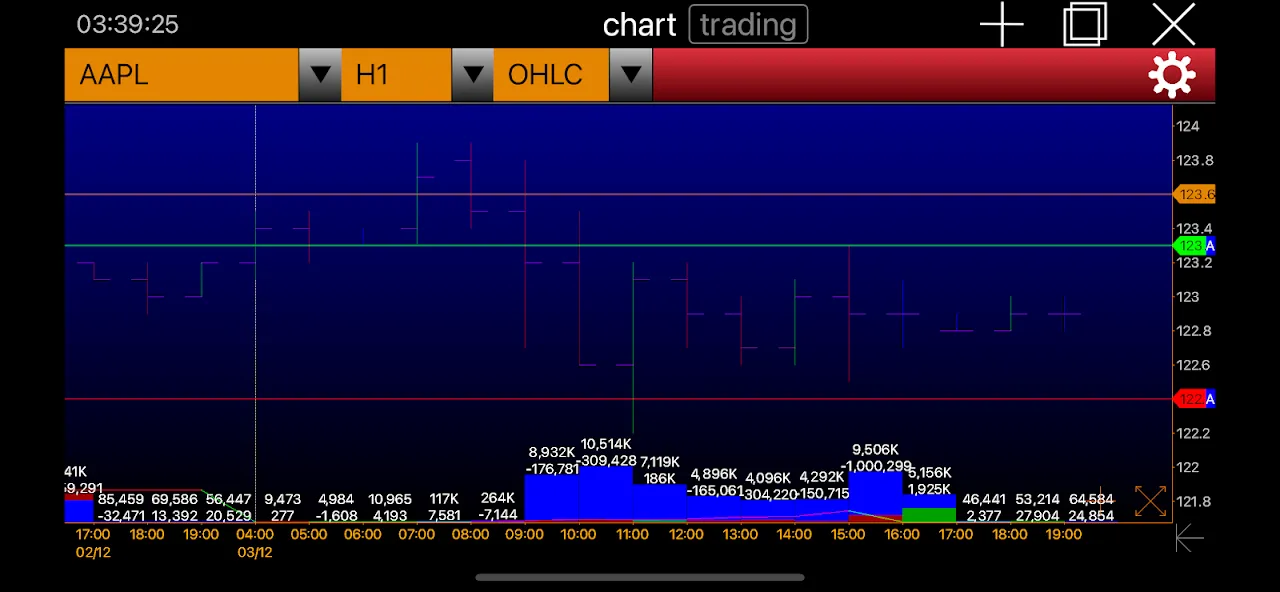The image size is (1280, 592).
Task: Open chart settings with the gear icon
Action: coord(1172,75)
